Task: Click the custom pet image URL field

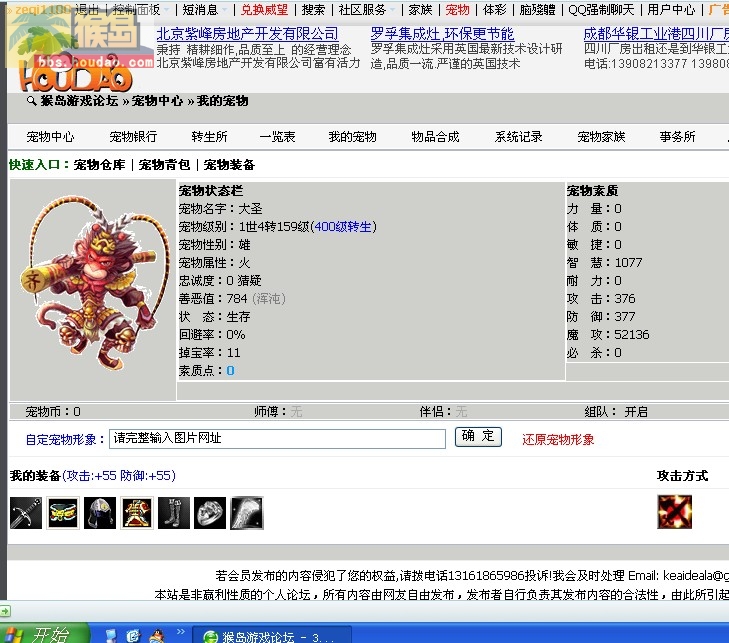Action: (277, 438)
